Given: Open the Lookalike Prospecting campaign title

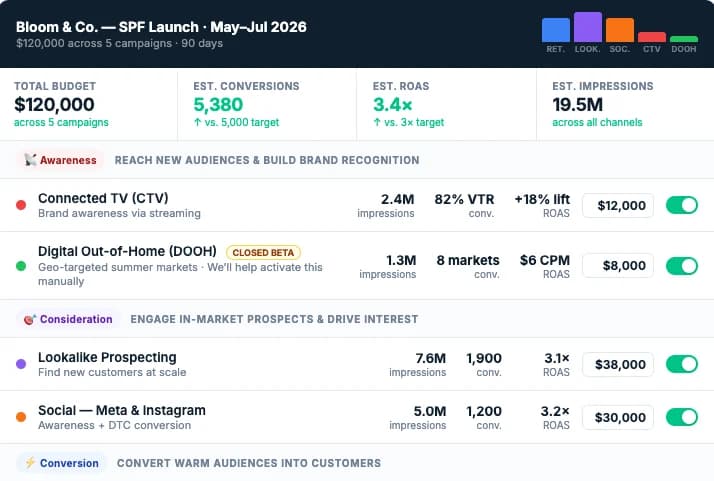Looking at the screenshot, I should (x=107, y=358).
